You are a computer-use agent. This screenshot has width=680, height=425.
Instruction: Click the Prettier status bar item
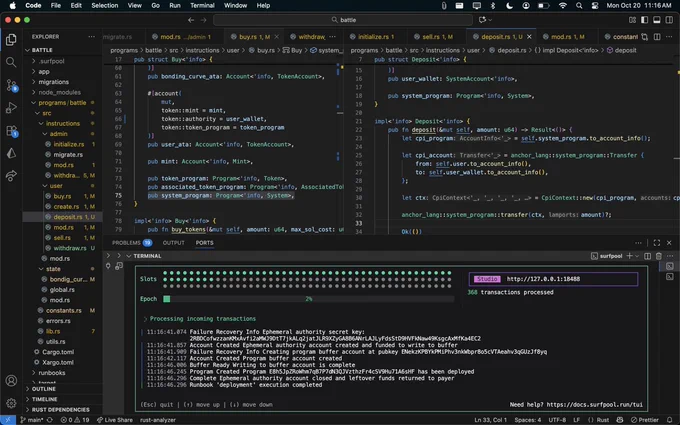tap(645, 420)
